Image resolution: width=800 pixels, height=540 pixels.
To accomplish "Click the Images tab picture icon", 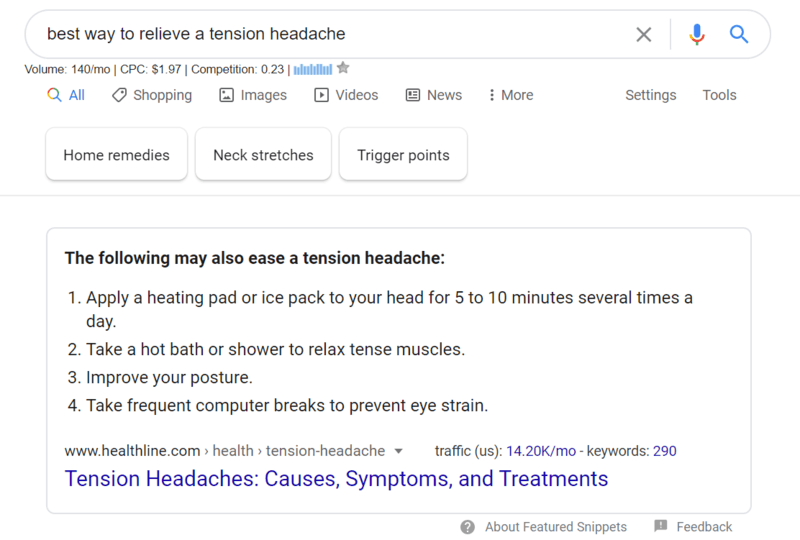I will pyautogui.click(x=226, y=95).
